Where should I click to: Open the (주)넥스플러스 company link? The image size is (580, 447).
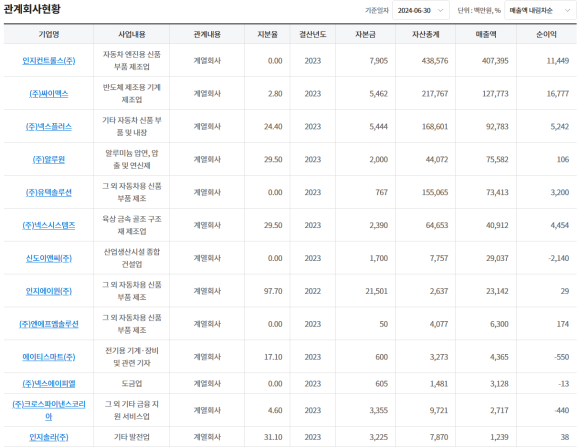49,127
